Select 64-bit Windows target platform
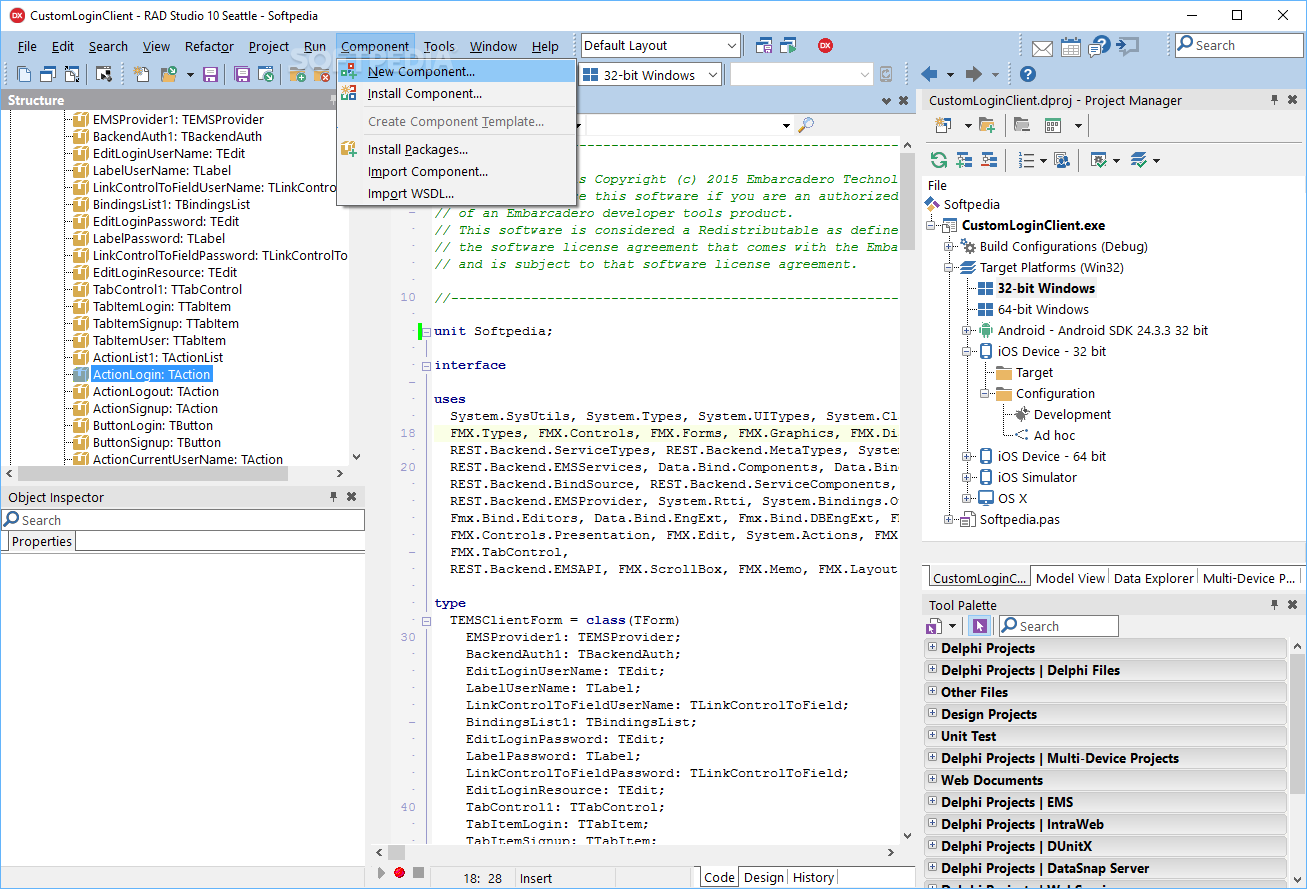The height and width of the screenshot is (889, 1307). [1042, 309]
